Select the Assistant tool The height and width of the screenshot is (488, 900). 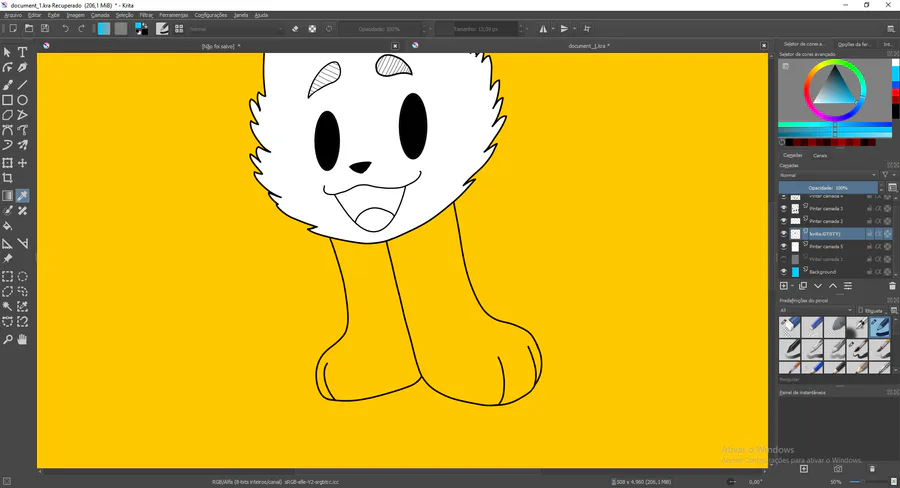pos(7,243)
